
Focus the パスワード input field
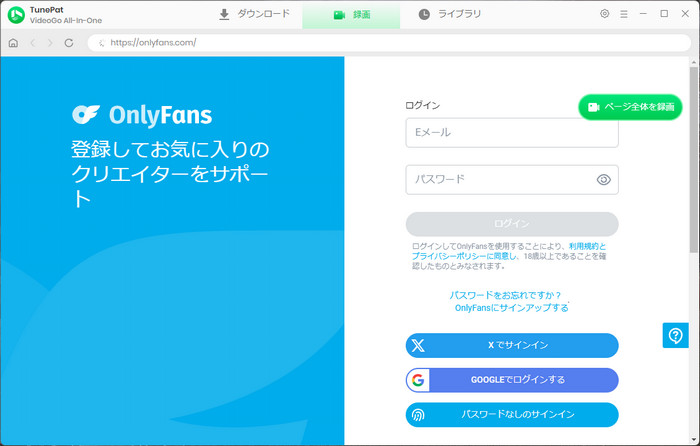pyautogui.click(x=512, y=179)
